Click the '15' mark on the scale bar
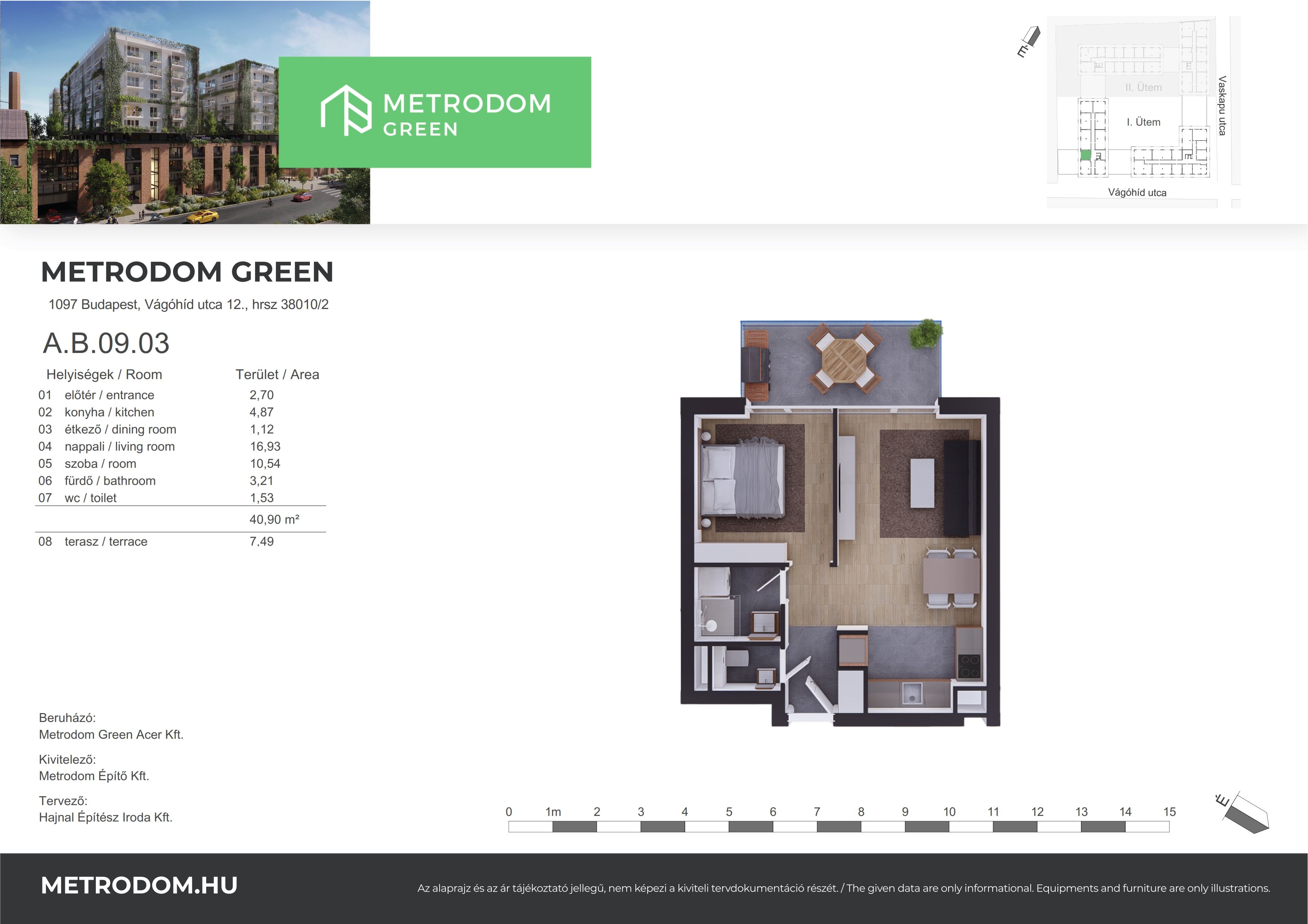Screen dimensions: 1308x924 (x=1170, y=812)
